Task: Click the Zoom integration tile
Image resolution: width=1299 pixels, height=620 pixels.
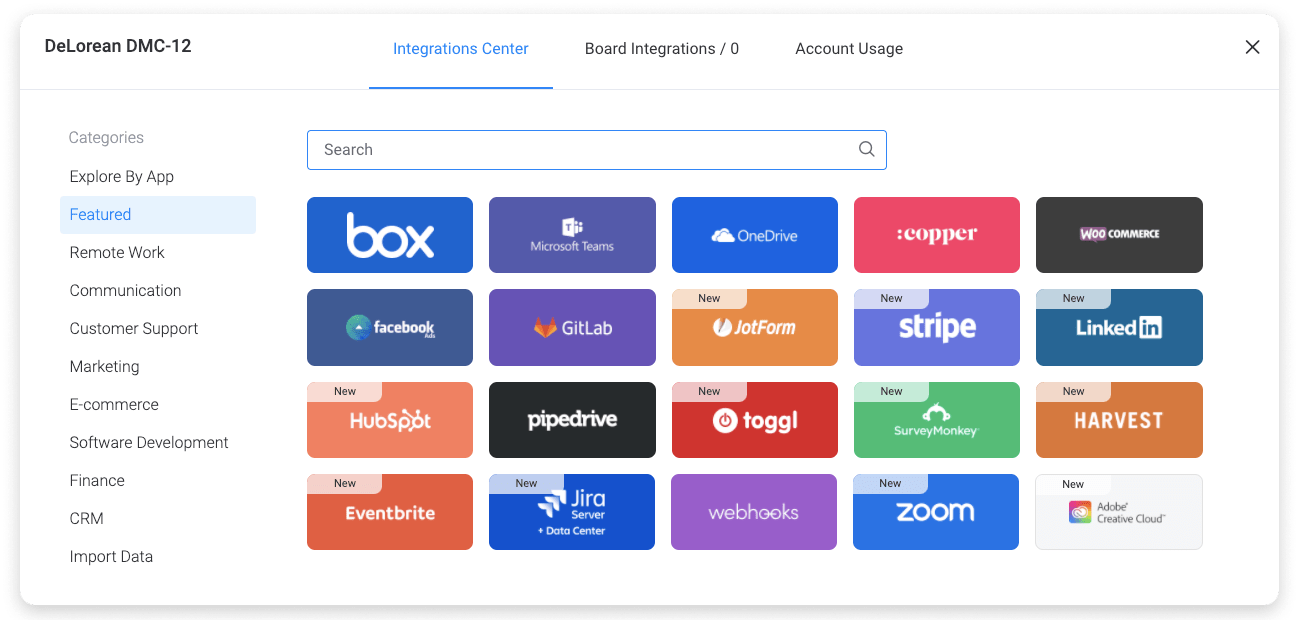Action: click(x=936, y=512)
